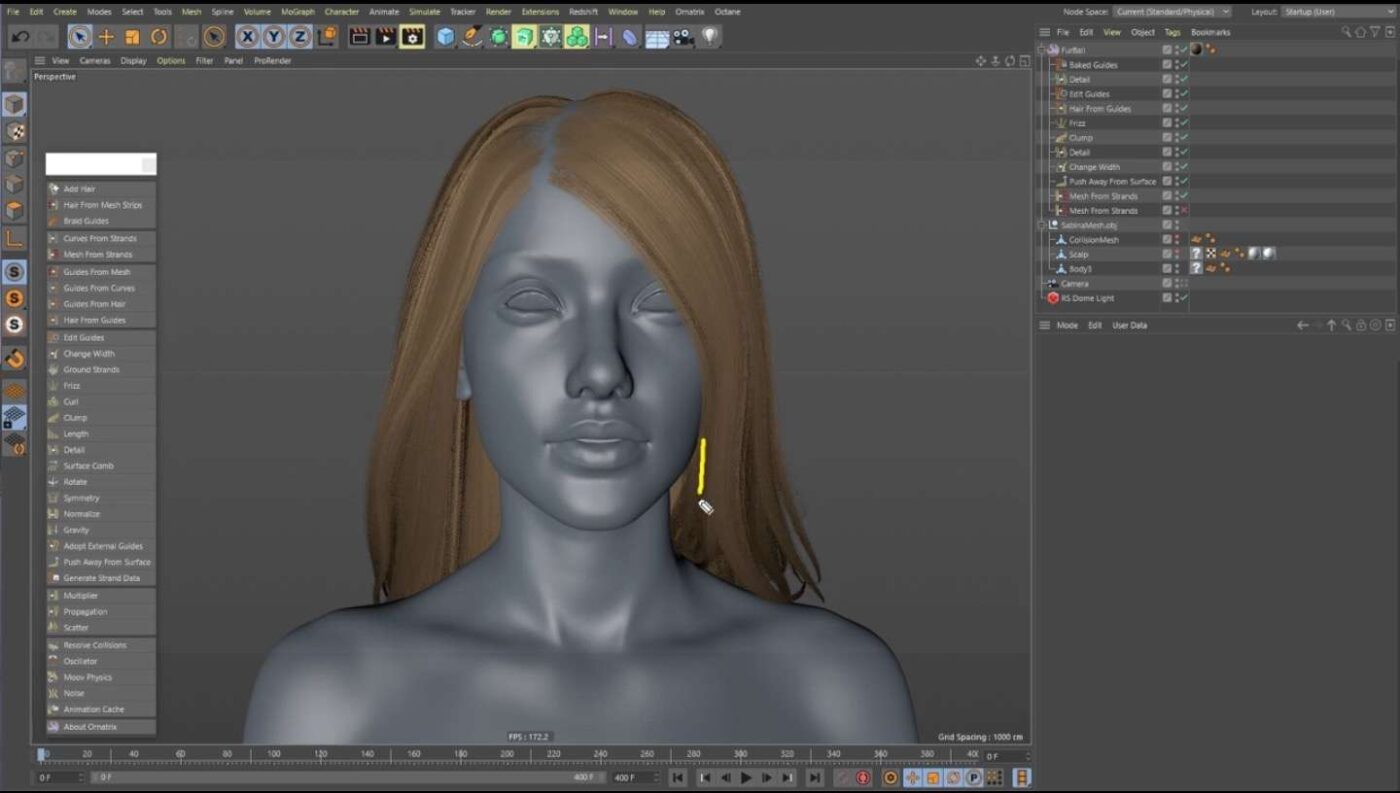Click the Ornatrix panel search field
Screen dimensions: 1400x793
(101, 164)
